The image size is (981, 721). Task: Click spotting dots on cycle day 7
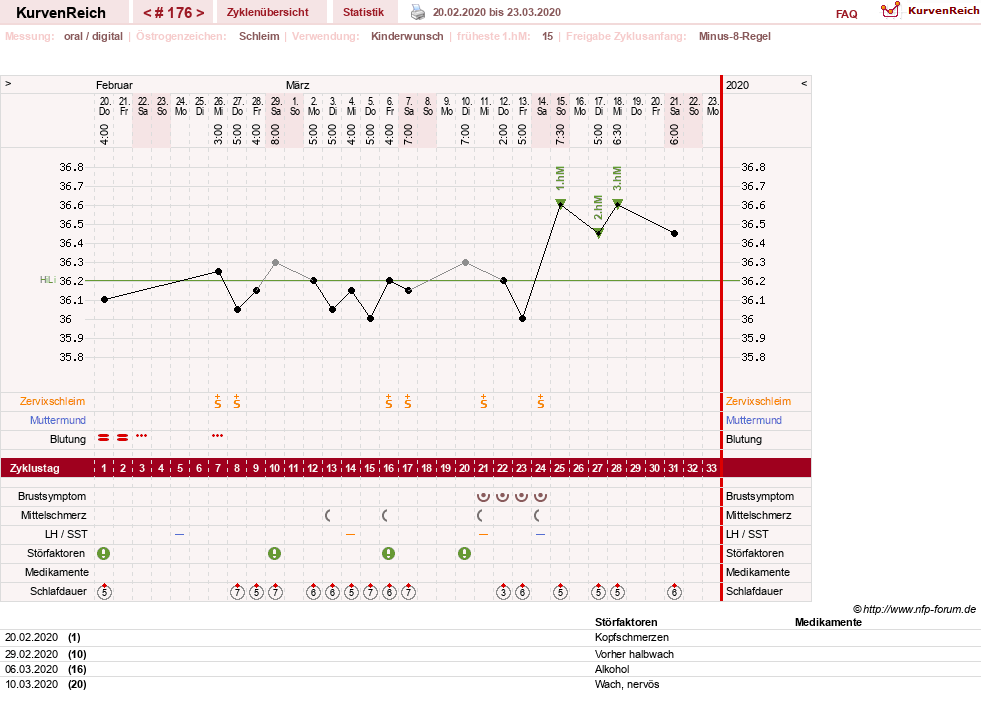218,436
